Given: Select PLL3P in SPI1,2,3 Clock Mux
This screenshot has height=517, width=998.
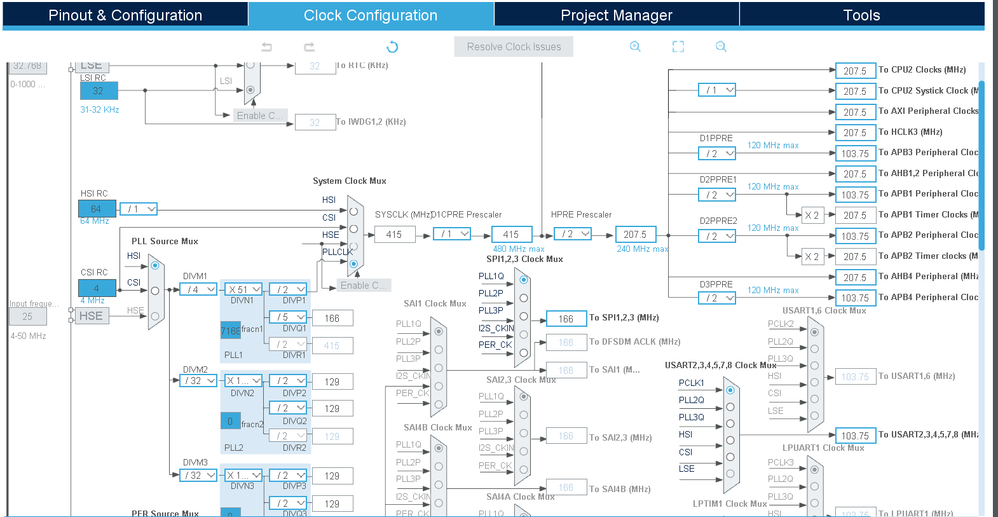Looking at the screenshot, I should (x=523, y=316).
